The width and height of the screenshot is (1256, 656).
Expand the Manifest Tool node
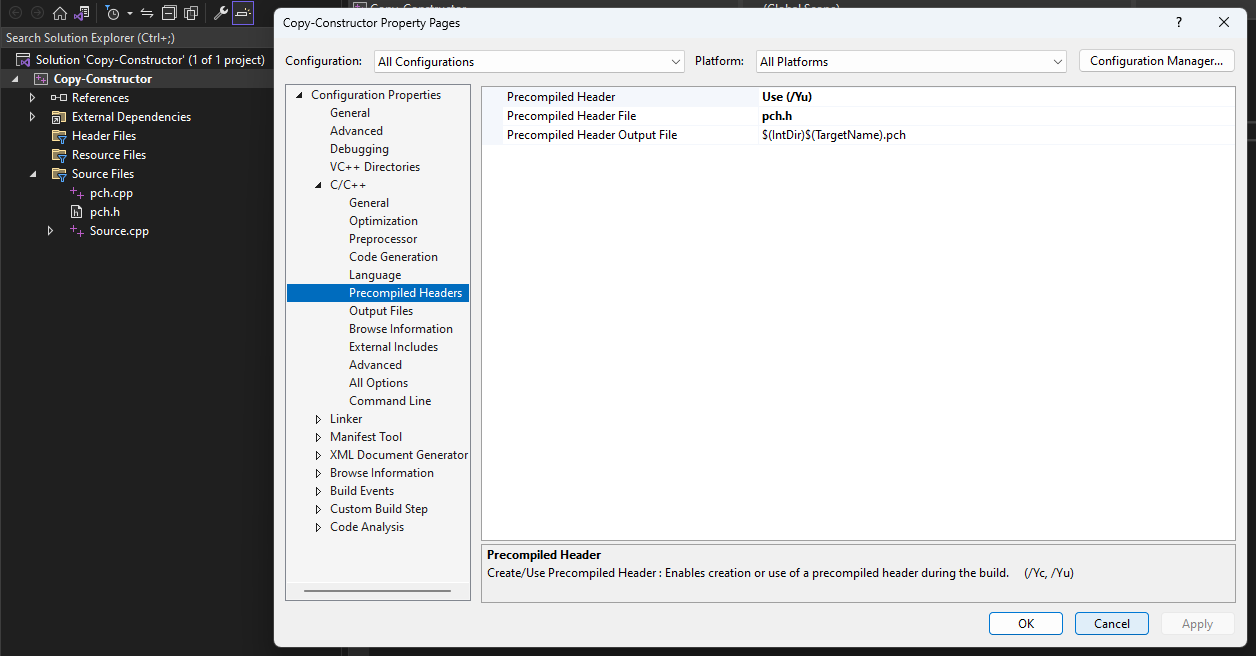(x=318, y=437)
